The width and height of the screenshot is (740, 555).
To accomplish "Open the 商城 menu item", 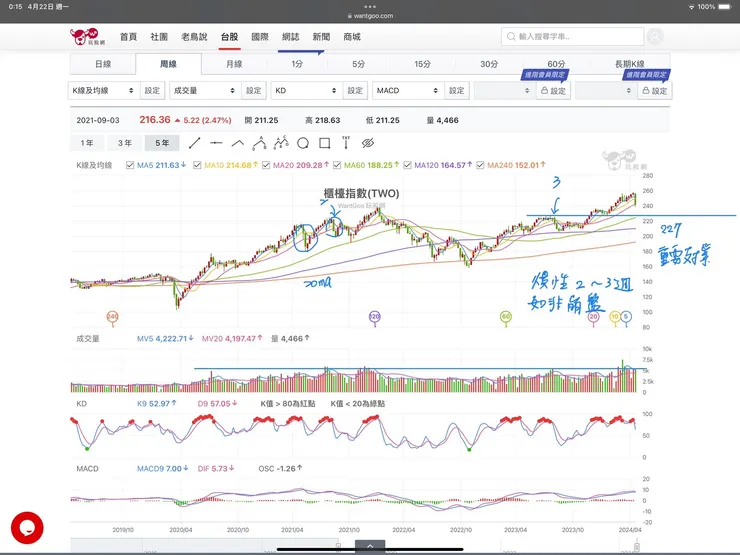I will [352, 37].
